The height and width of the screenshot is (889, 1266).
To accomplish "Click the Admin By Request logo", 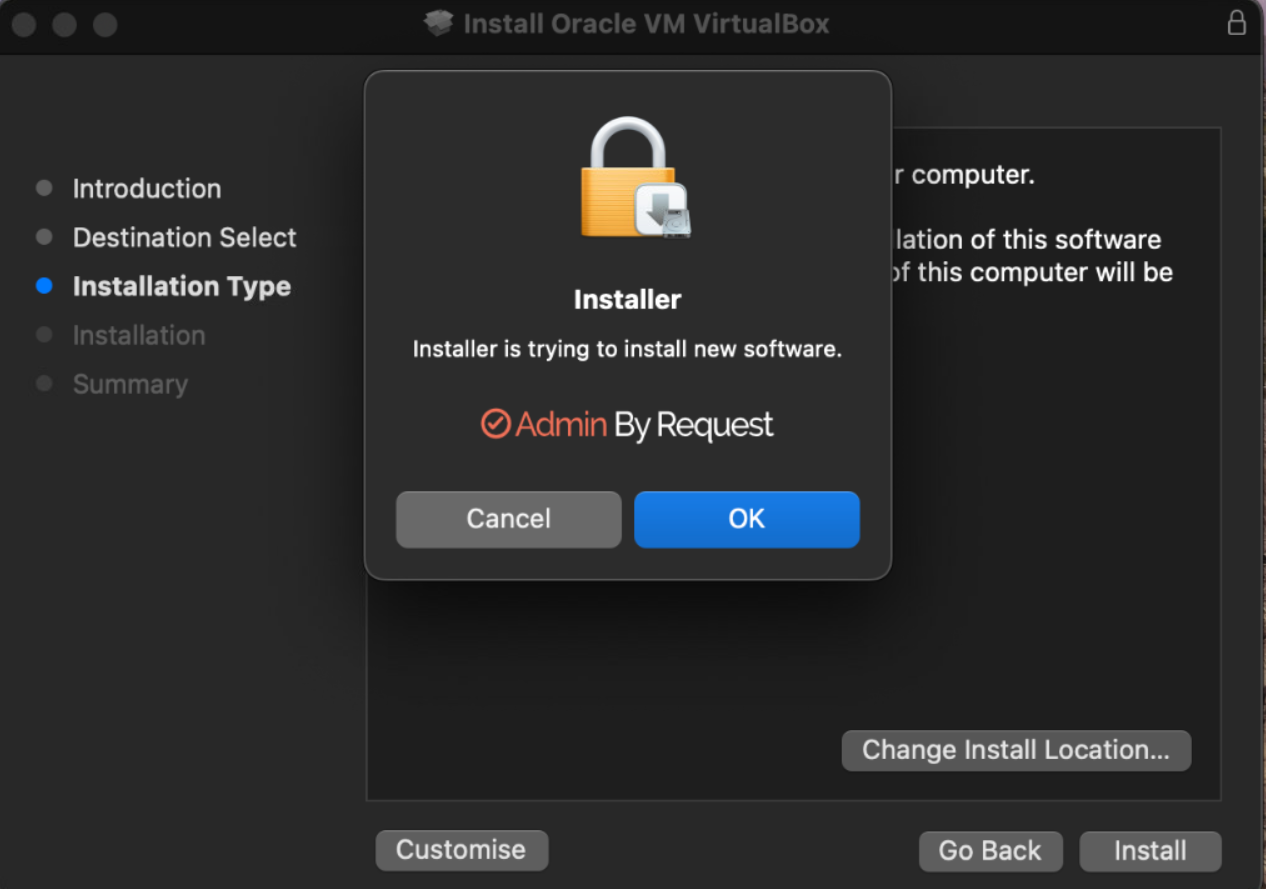I will [x=627, y=425].
